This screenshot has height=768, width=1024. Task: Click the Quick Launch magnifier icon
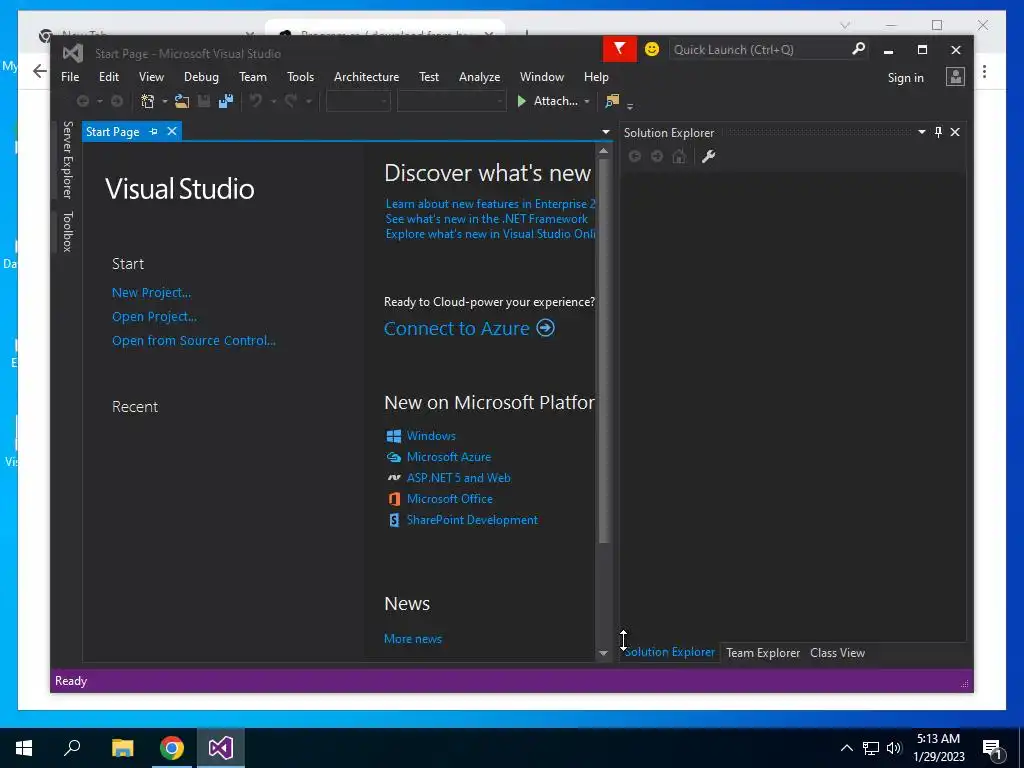[x=859, y=49]
